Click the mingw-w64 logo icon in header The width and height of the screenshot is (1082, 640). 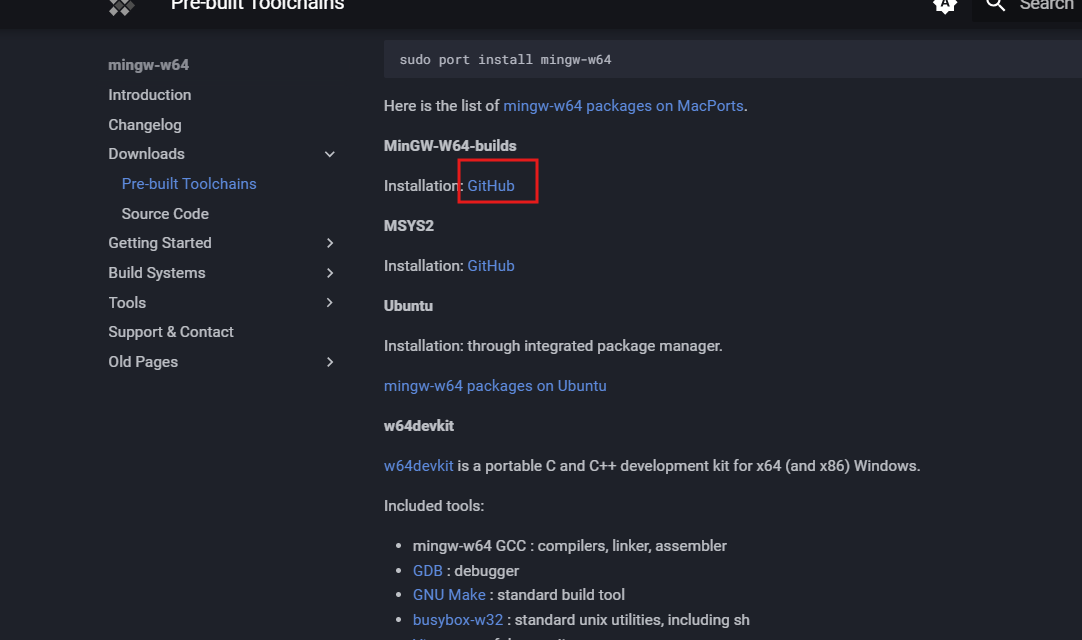[121, 7]
